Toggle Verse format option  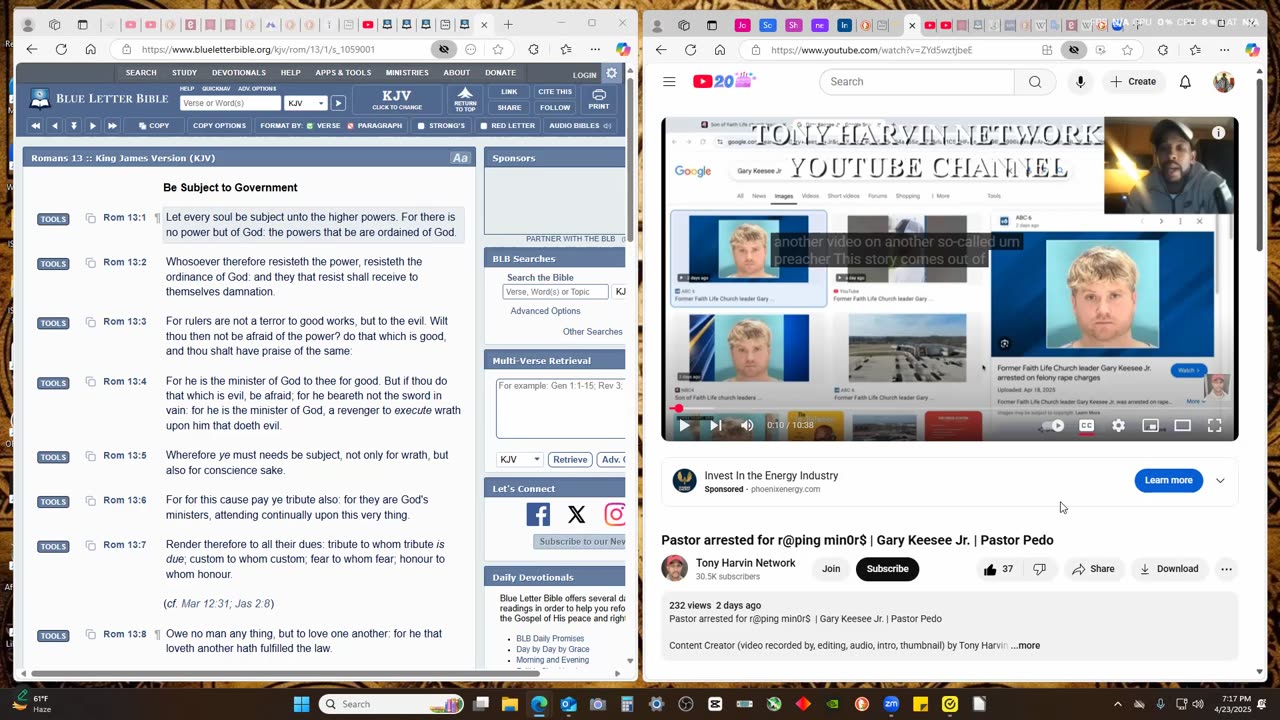[x=323, y=126]
